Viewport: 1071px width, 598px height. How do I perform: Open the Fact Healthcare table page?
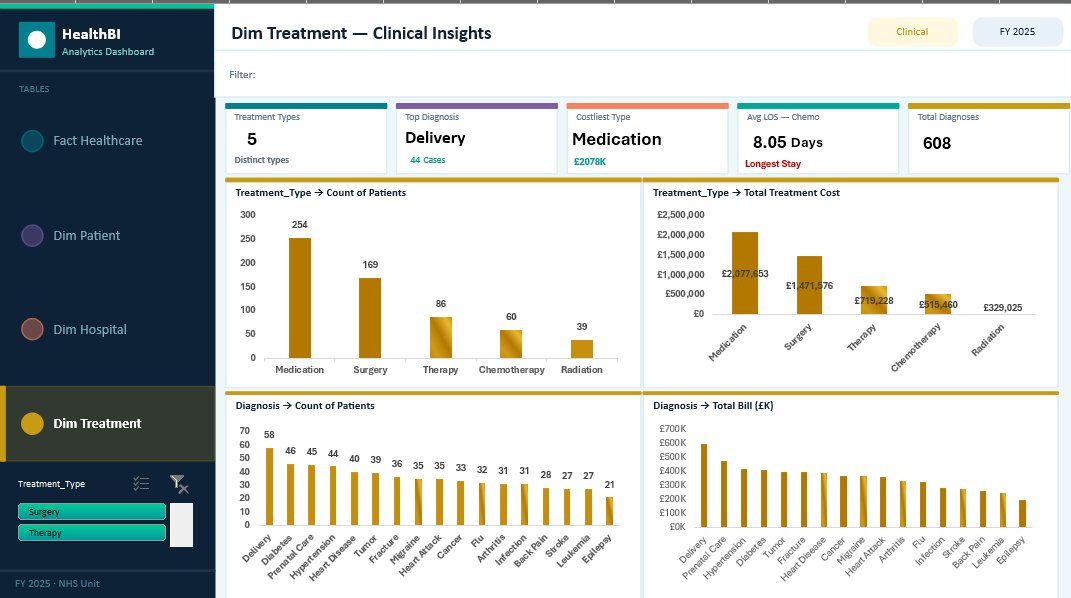point(98,141)
